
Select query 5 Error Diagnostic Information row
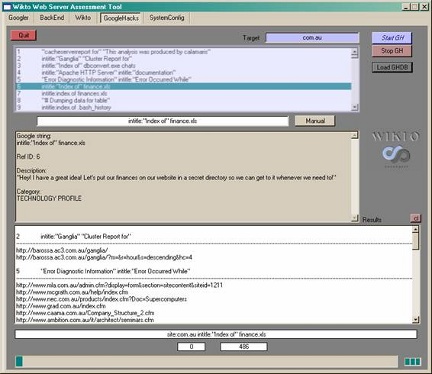183,80
